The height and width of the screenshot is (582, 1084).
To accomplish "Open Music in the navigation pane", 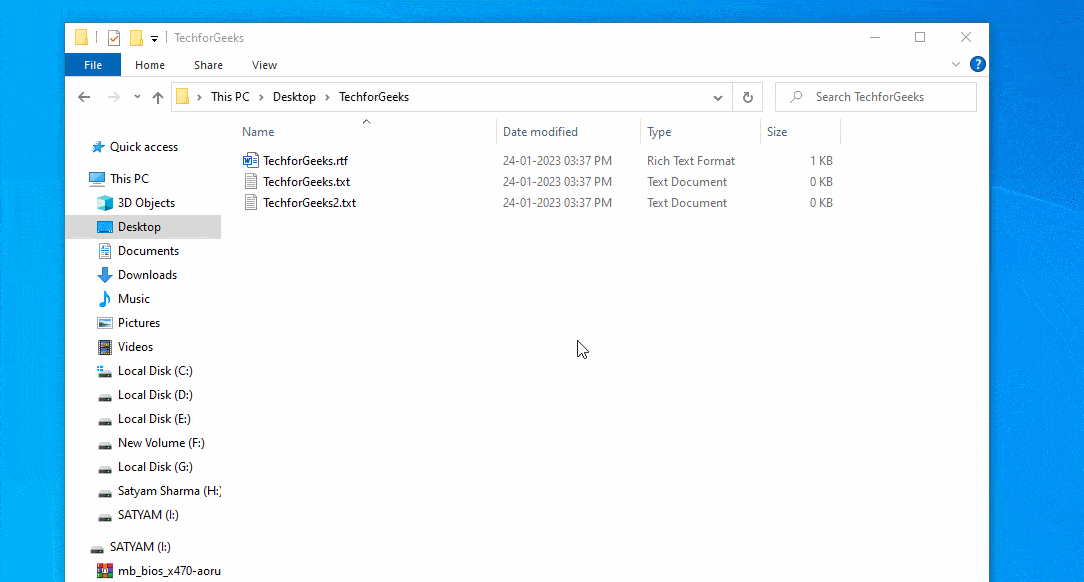I will point(133,299).
